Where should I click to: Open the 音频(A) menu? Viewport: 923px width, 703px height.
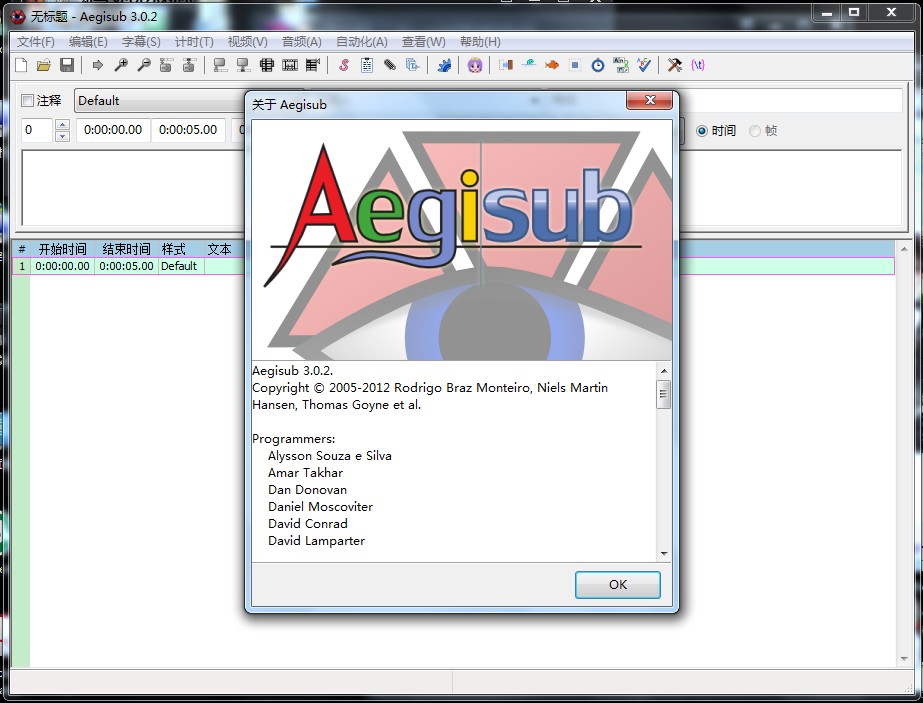click(302, 42)
